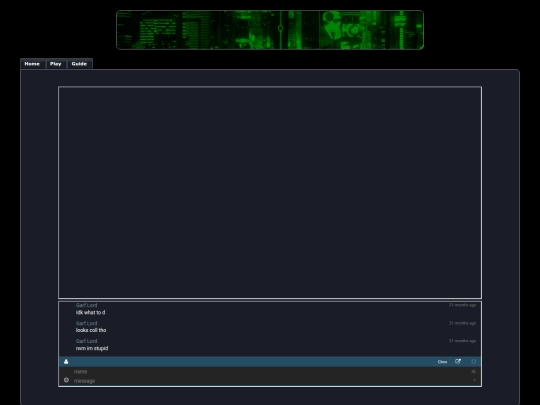Click inside the empty game frame
Image resolution: width=540 pixels, height=405 pixels.
click(270, 193)
